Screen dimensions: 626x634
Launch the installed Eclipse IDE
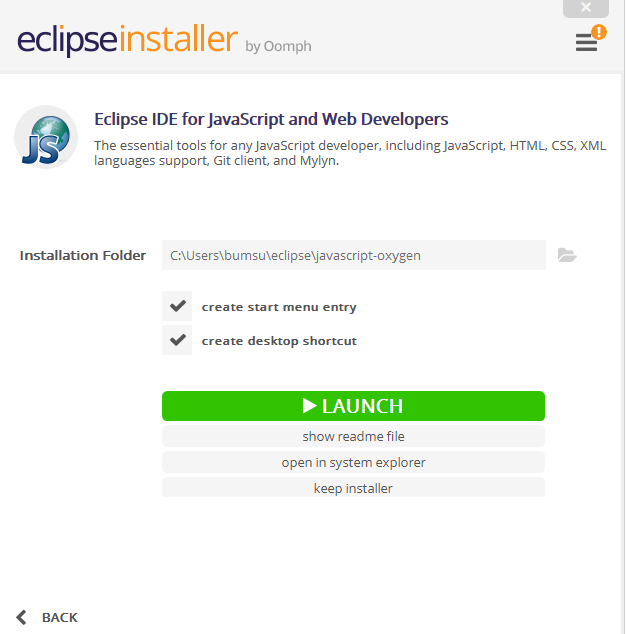point(353,406)
